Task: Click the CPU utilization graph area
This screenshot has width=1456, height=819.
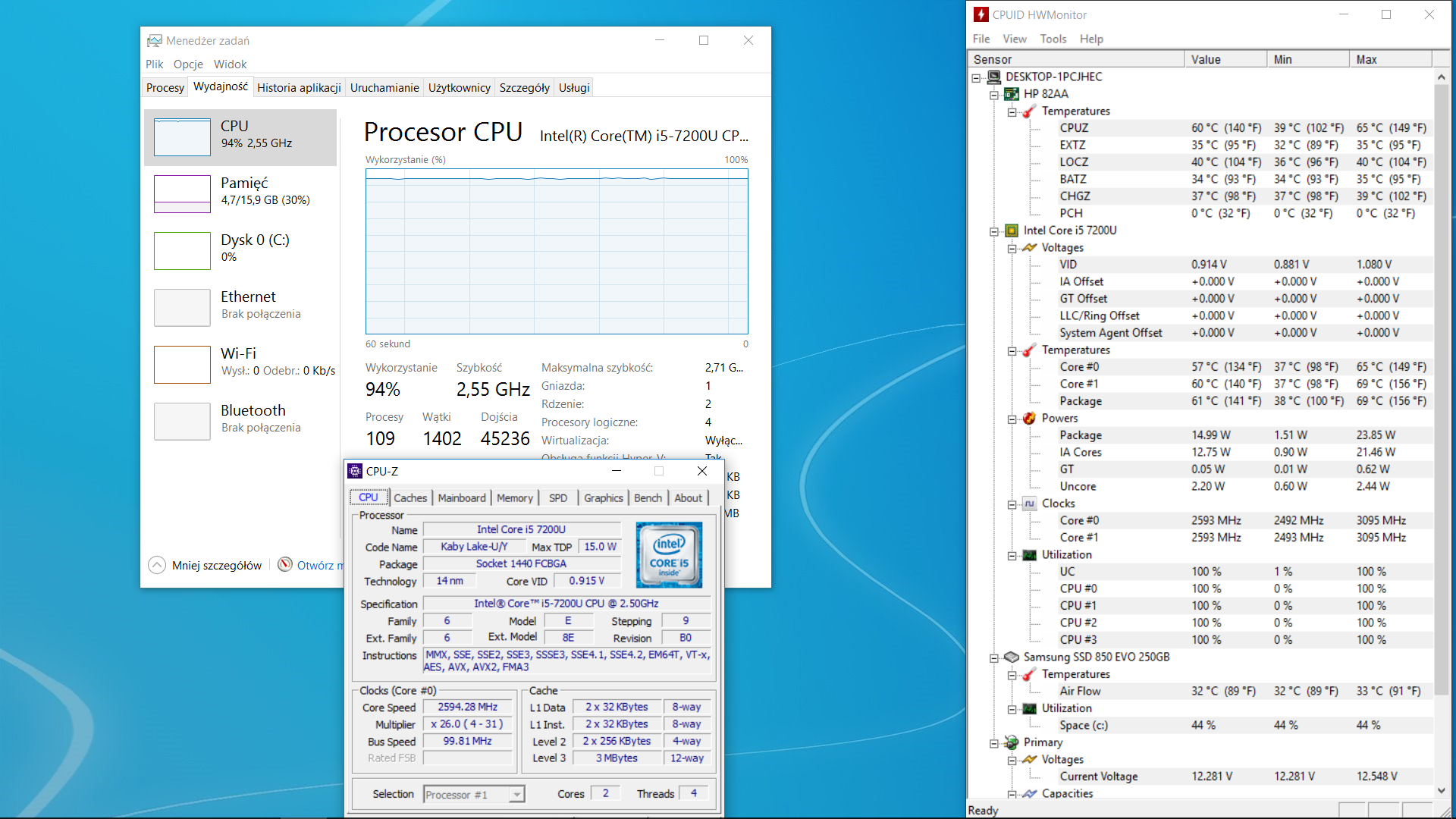Action: pyautogui.click(x=557, y=251)
